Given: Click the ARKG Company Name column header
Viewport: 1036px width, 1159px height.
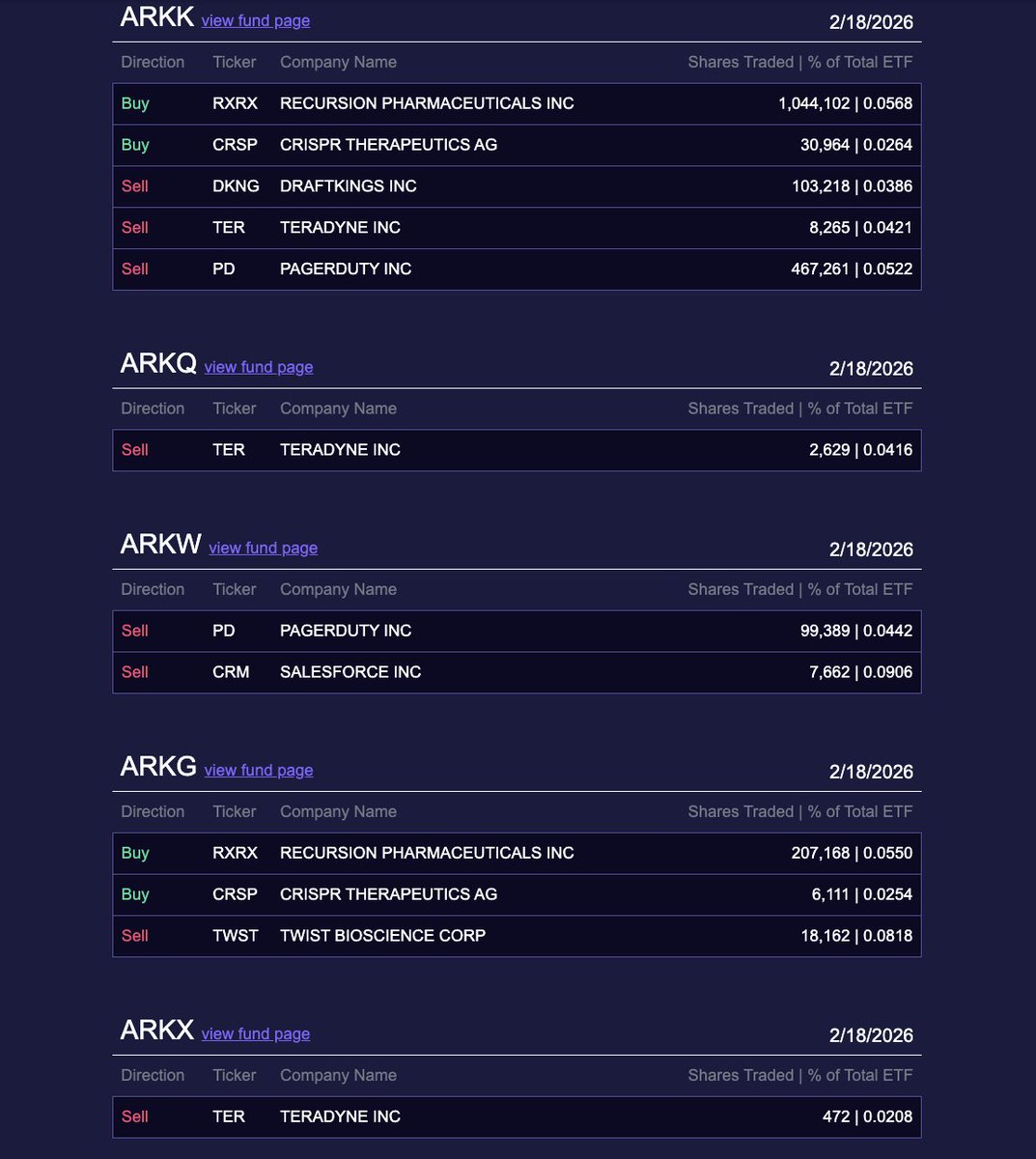Looking at the screenshot, I should 338,811.
